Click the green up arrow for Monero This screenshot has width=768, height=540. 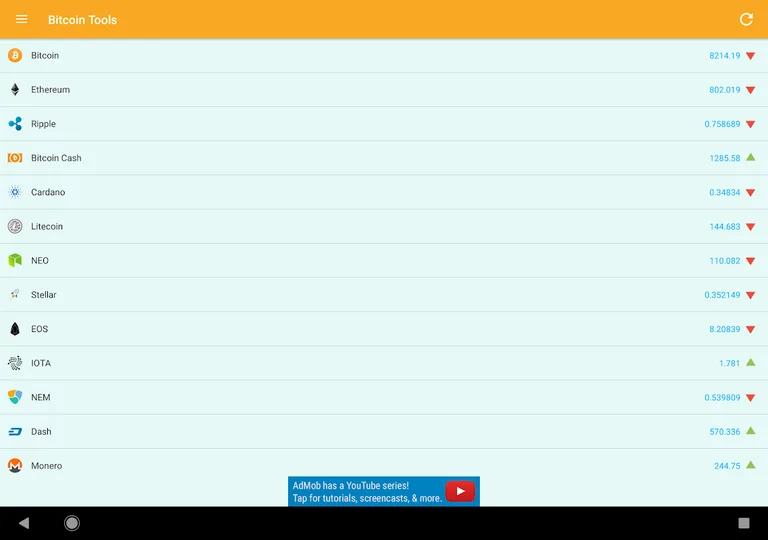[x=750, y=465]
